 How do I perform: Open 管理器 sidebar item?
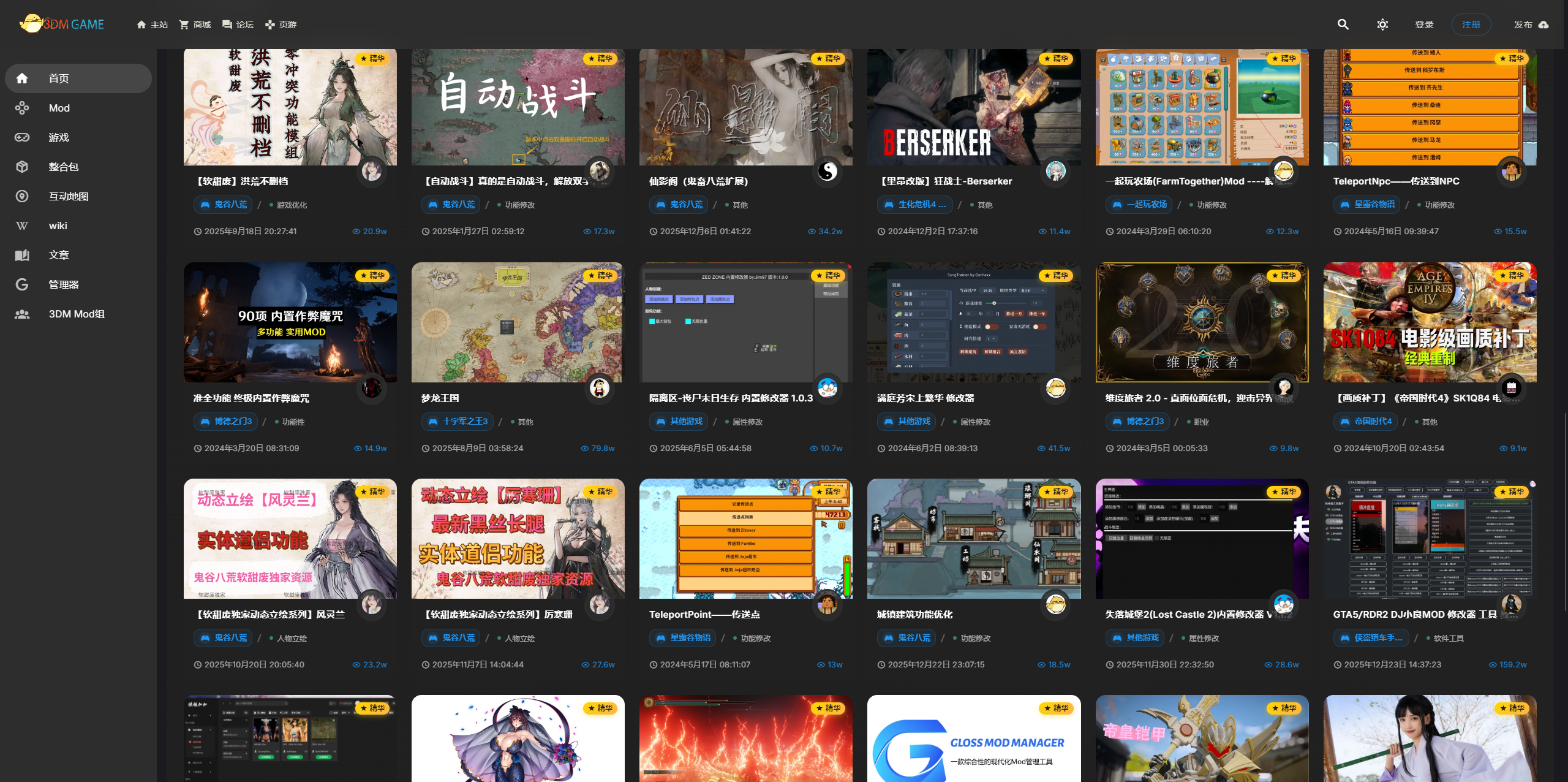[x=63, y=284]
